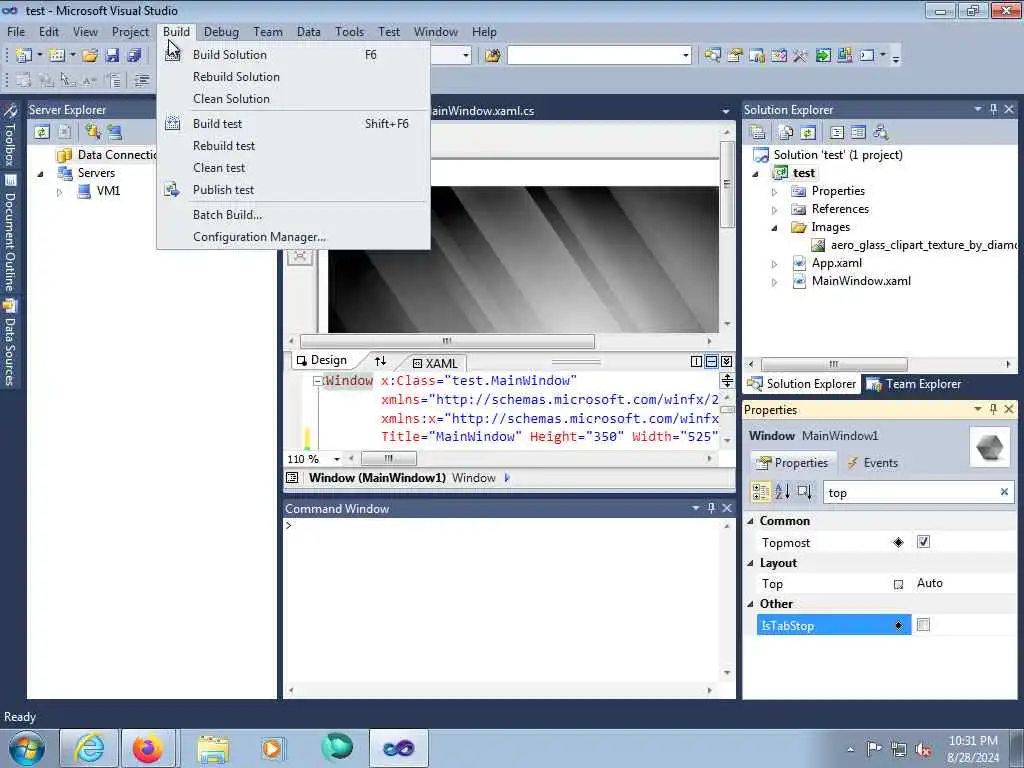
Task: Select Build Solution menu entry
Action: click(293, 55)
